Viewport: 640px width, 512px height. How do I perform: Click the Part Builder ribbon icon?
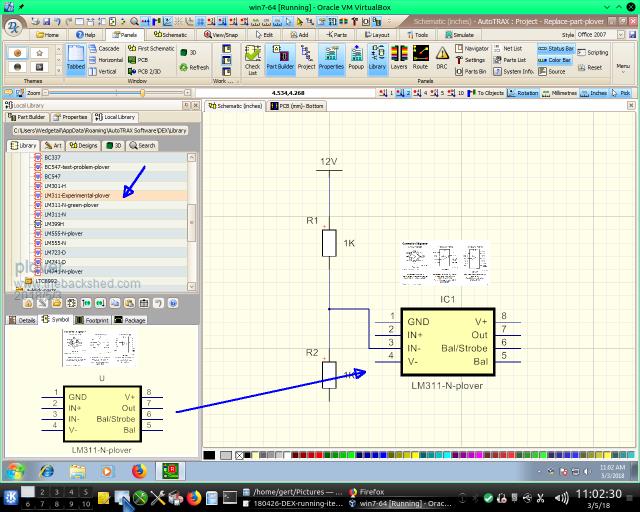pos(280,58)
